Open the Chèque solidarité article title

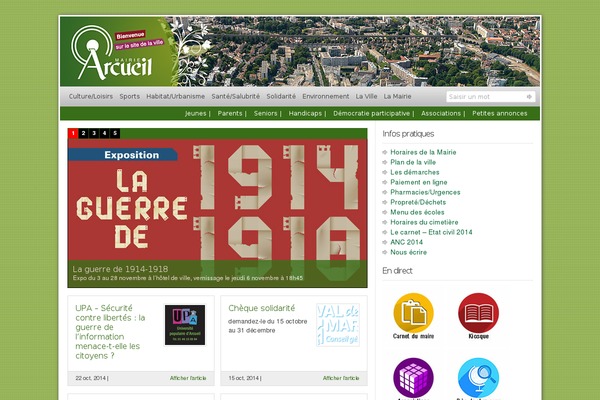(261, 308)
